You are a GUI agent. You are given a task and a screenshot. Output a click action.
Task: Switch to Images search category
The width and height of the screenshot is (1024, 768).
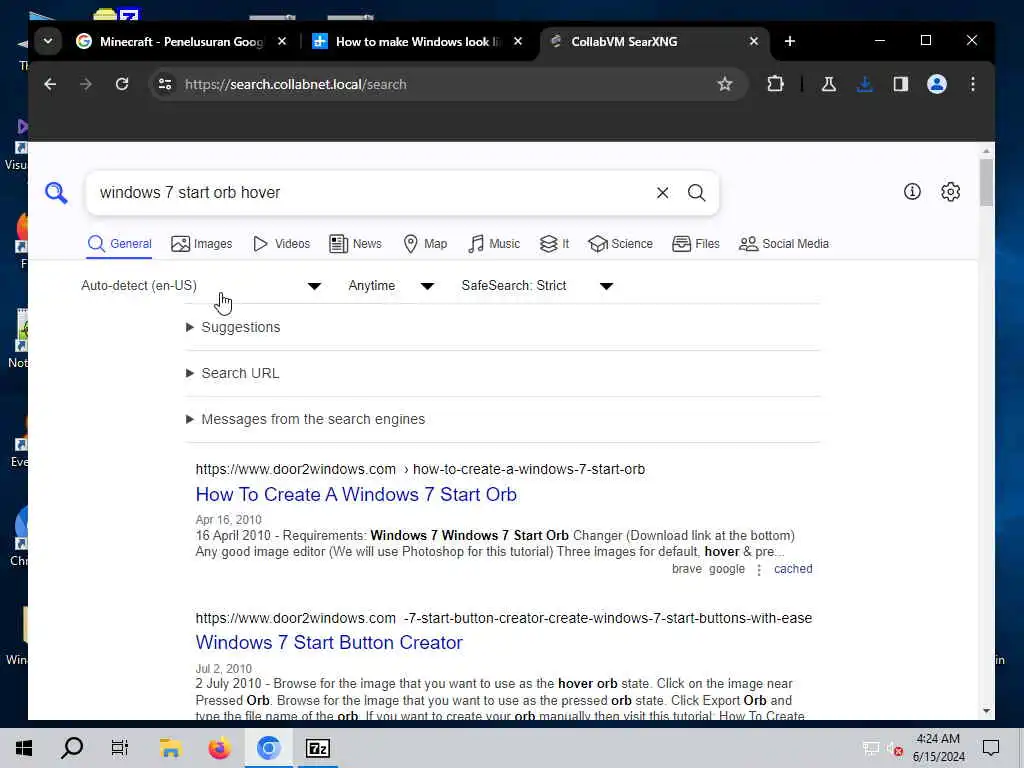coord(201,244)
